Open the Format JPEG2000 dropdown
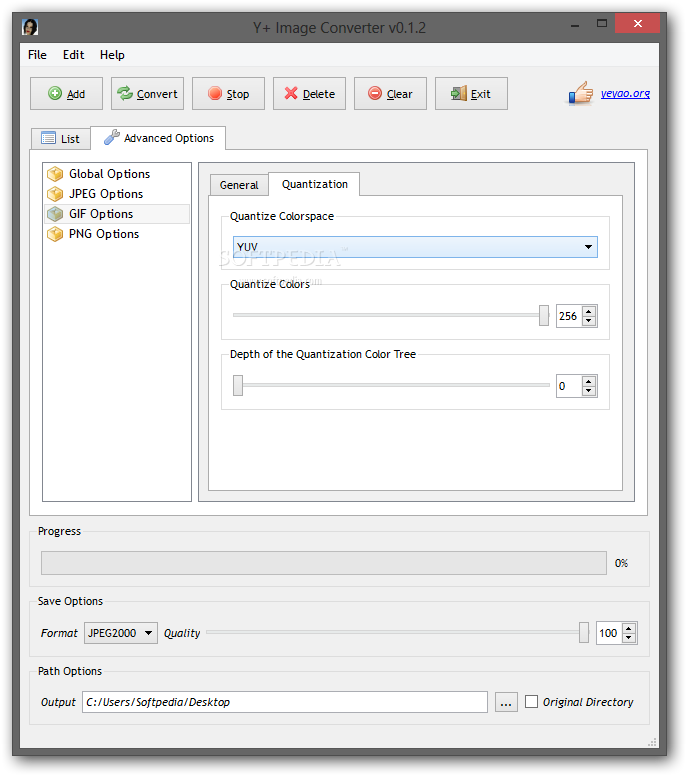687x776 pixels. [x=121, y=632]
